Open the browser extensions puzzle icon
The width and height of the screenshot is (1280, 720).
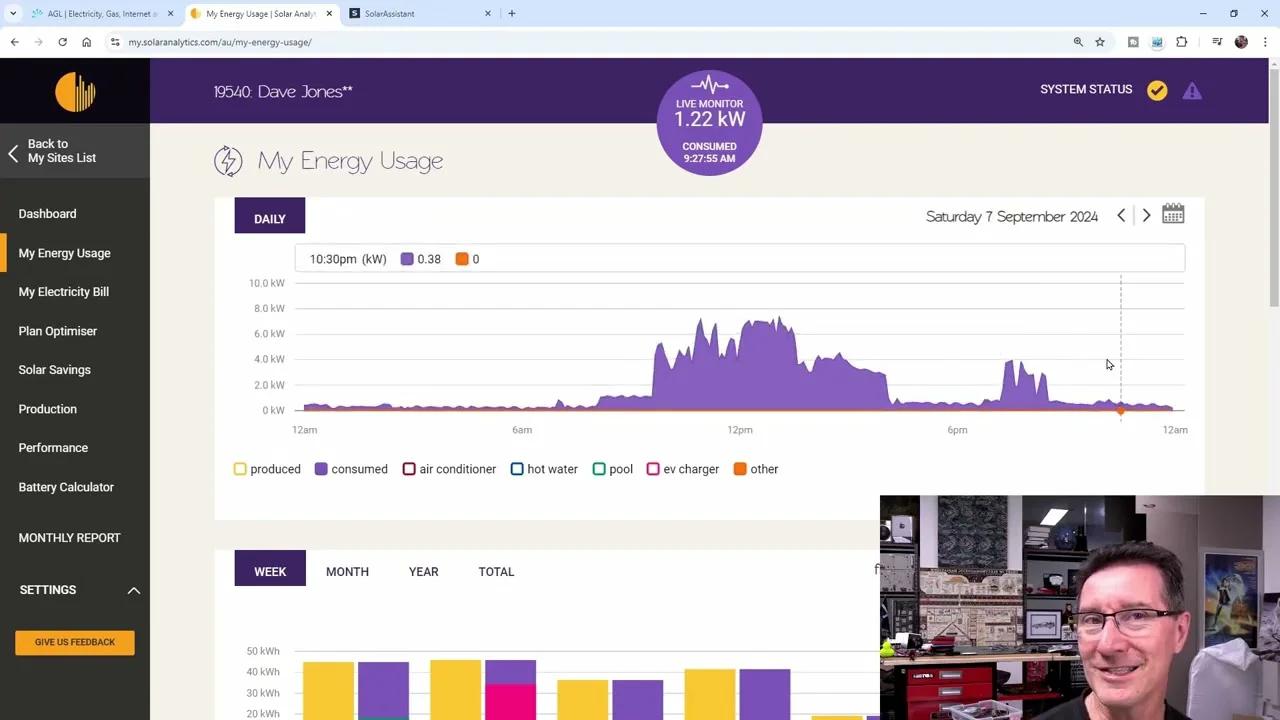coord(1181,42)
